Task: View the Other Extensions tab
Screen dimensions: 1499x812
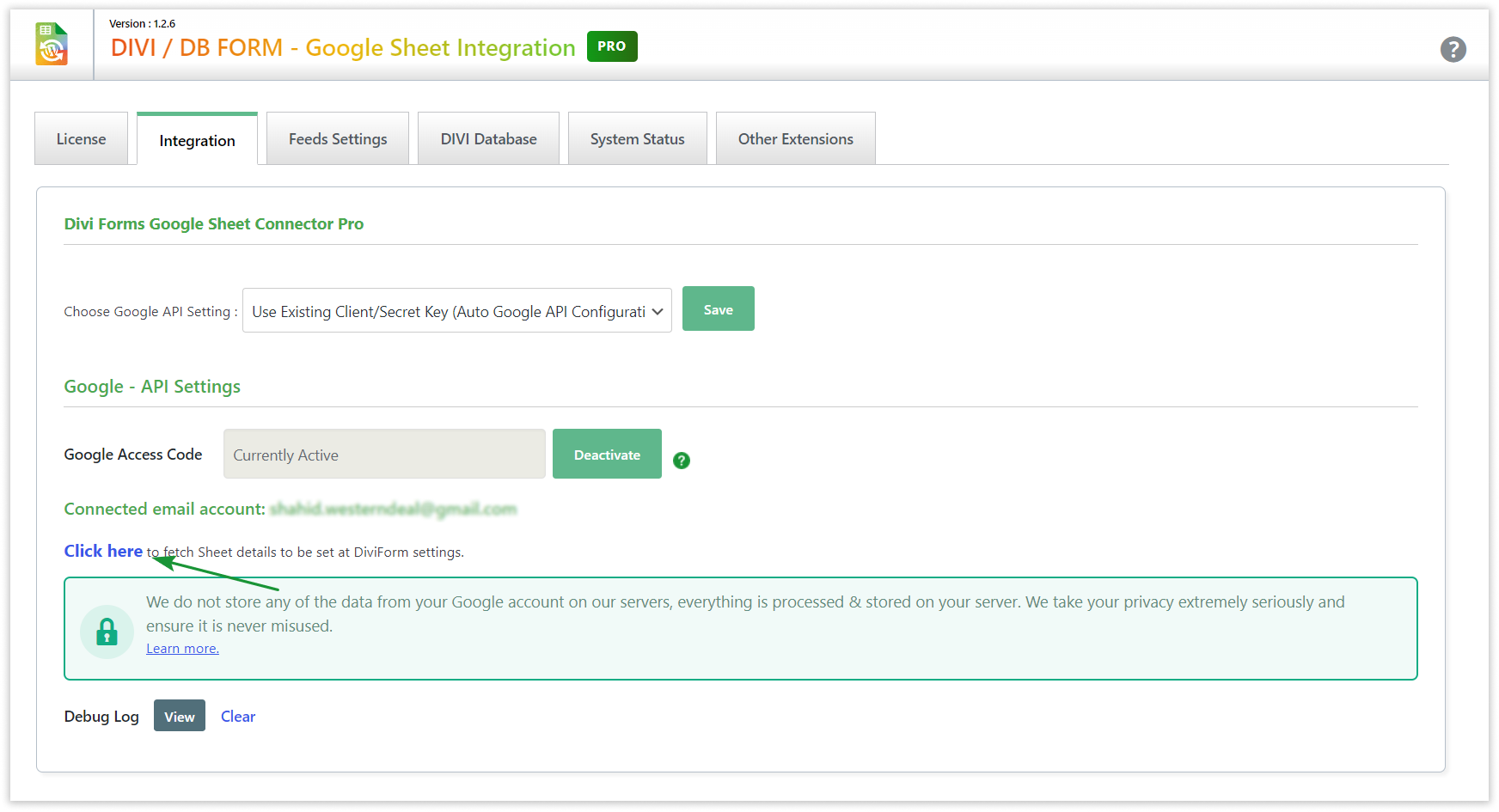Action: click(x=795, y=139)
